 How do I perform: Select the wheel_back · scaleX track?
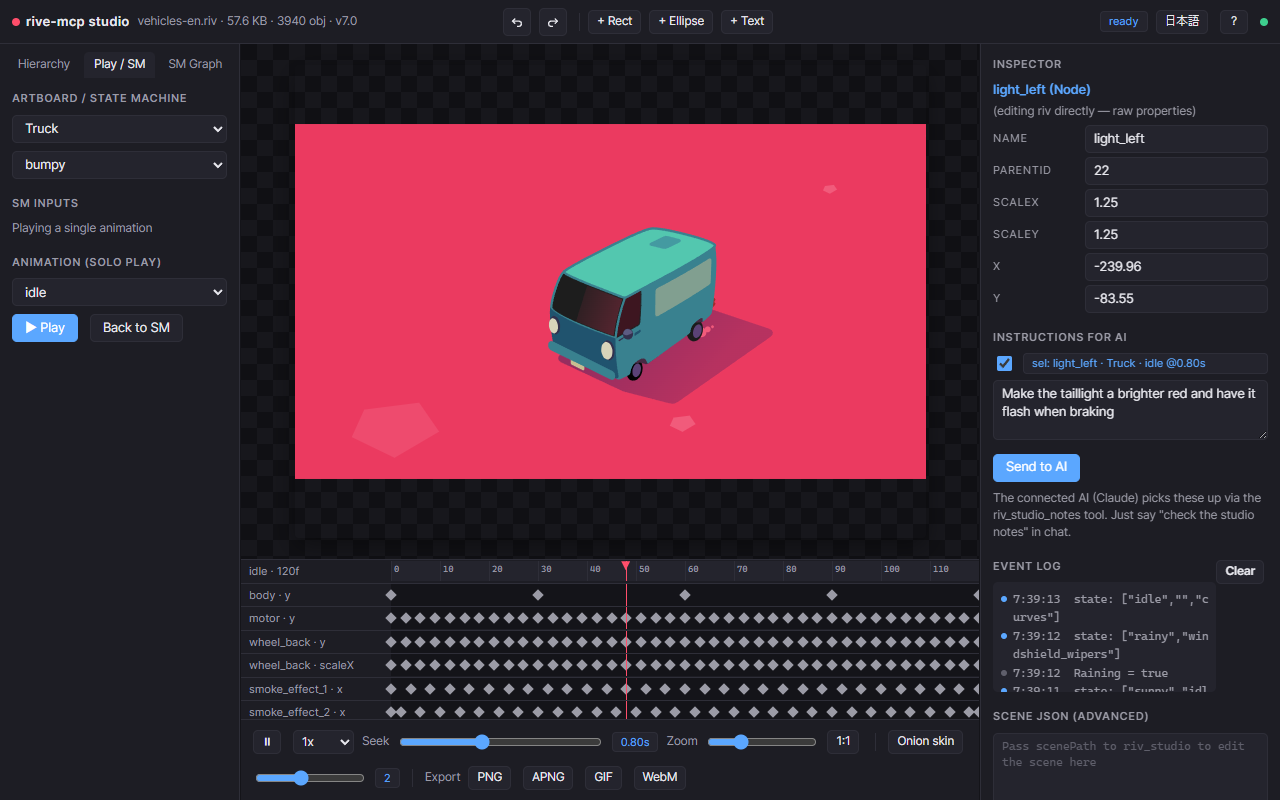[x=610, y=665]
